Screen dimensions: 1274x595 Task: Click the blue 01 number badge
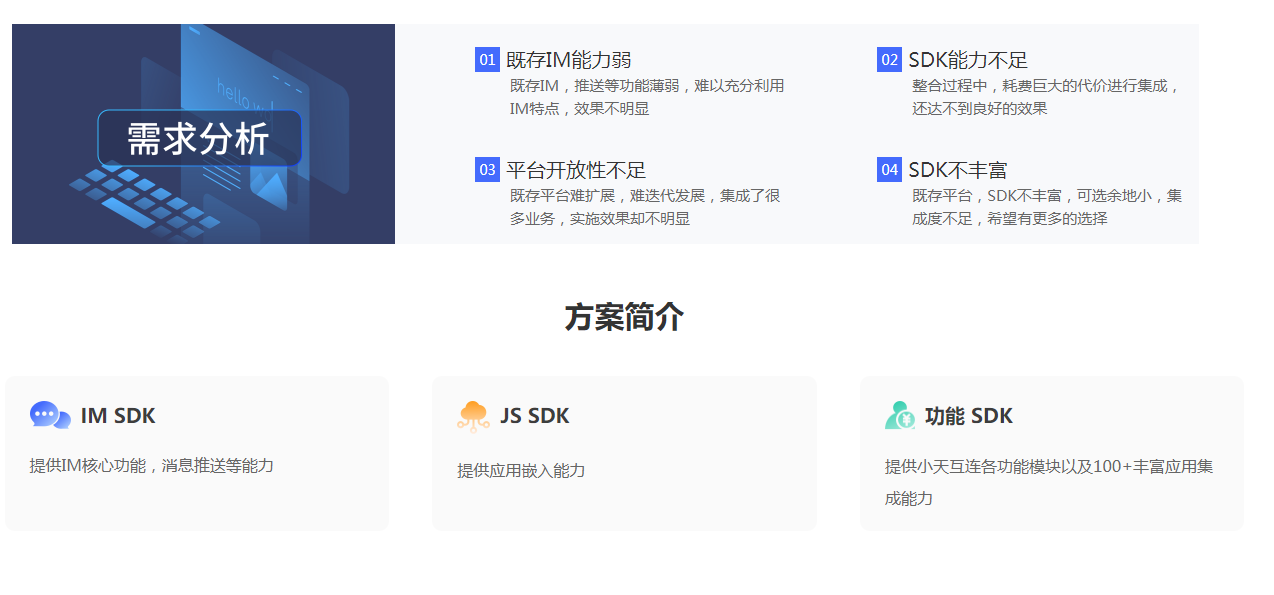487,60
